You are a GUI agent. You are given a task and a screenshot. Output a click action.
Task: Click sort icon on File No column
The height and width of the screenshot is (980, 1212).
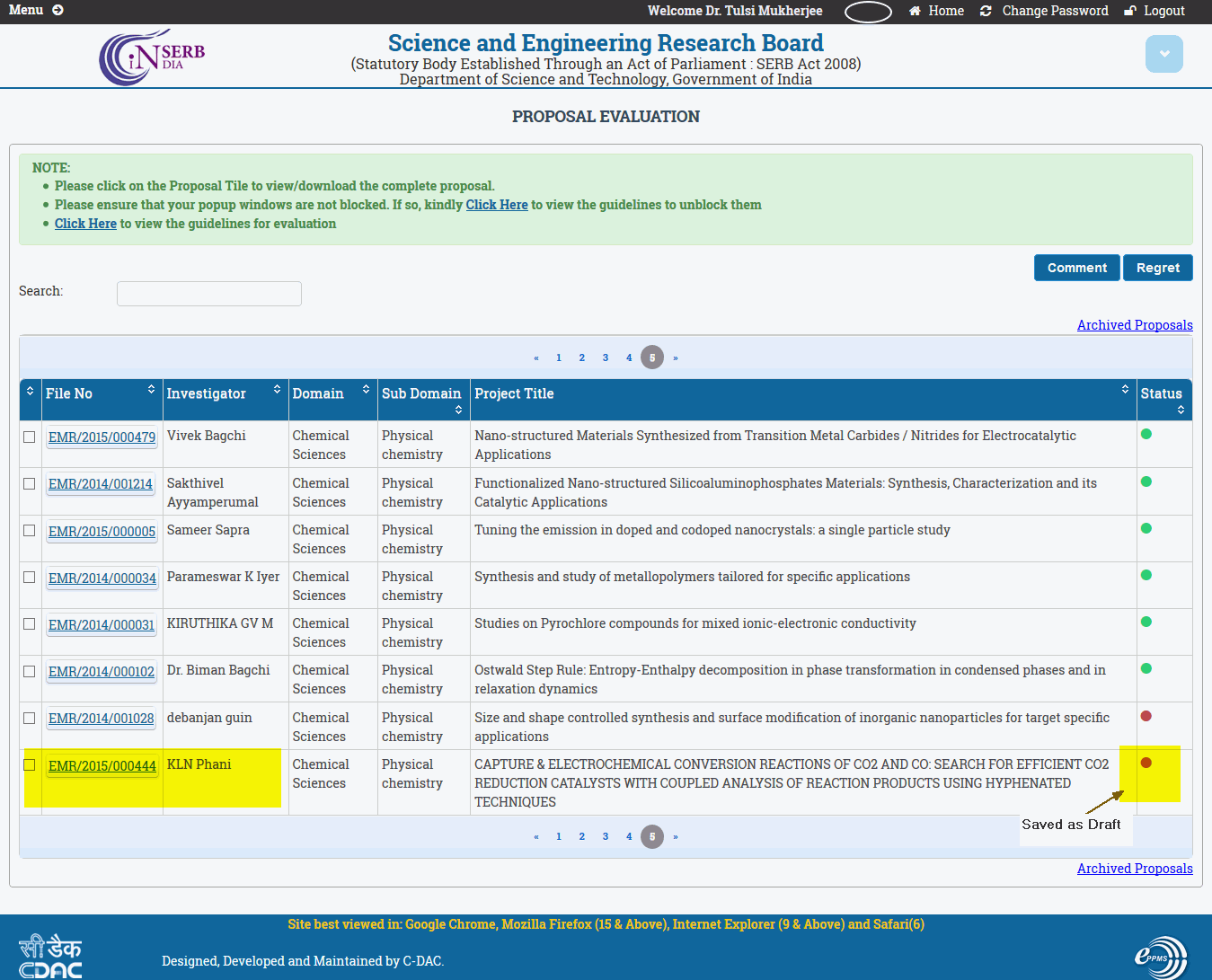[x=151, y=389]
